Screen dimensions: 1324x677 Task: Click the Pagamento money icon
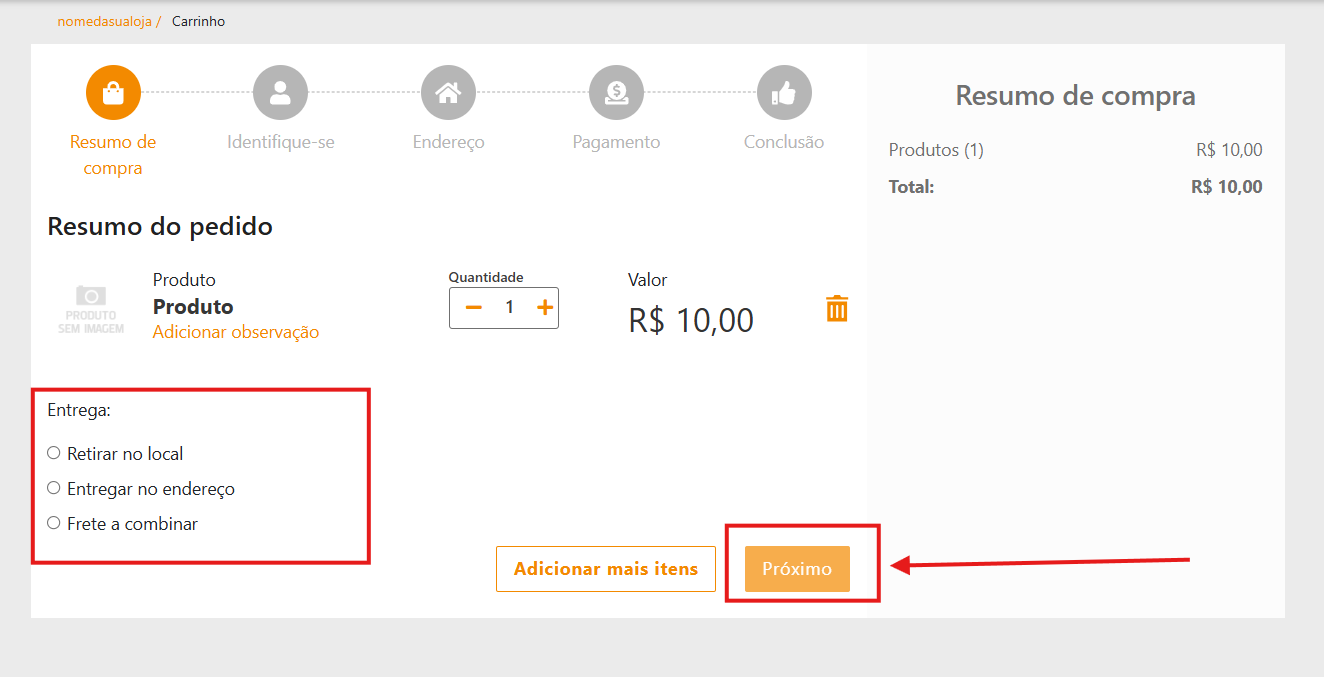616,92
